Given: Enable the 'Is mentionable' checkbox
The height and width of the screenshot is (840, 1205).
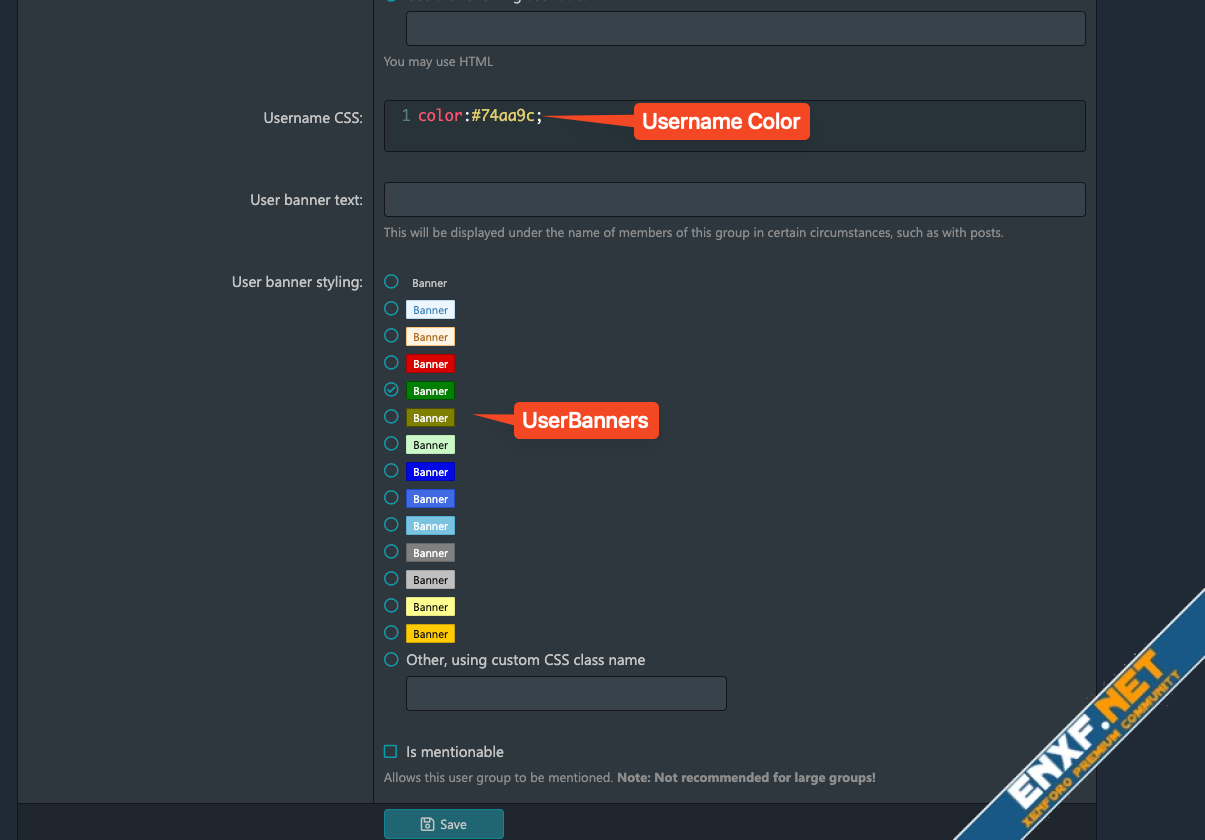Looking at the screenshot, I should coord(391,752).
